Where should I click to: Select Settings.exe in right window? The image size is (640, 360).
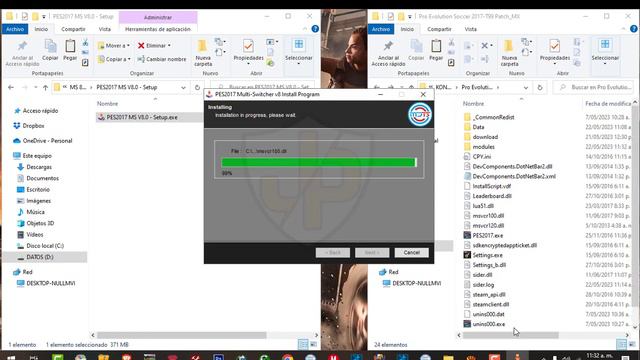(x=487, y=255)
